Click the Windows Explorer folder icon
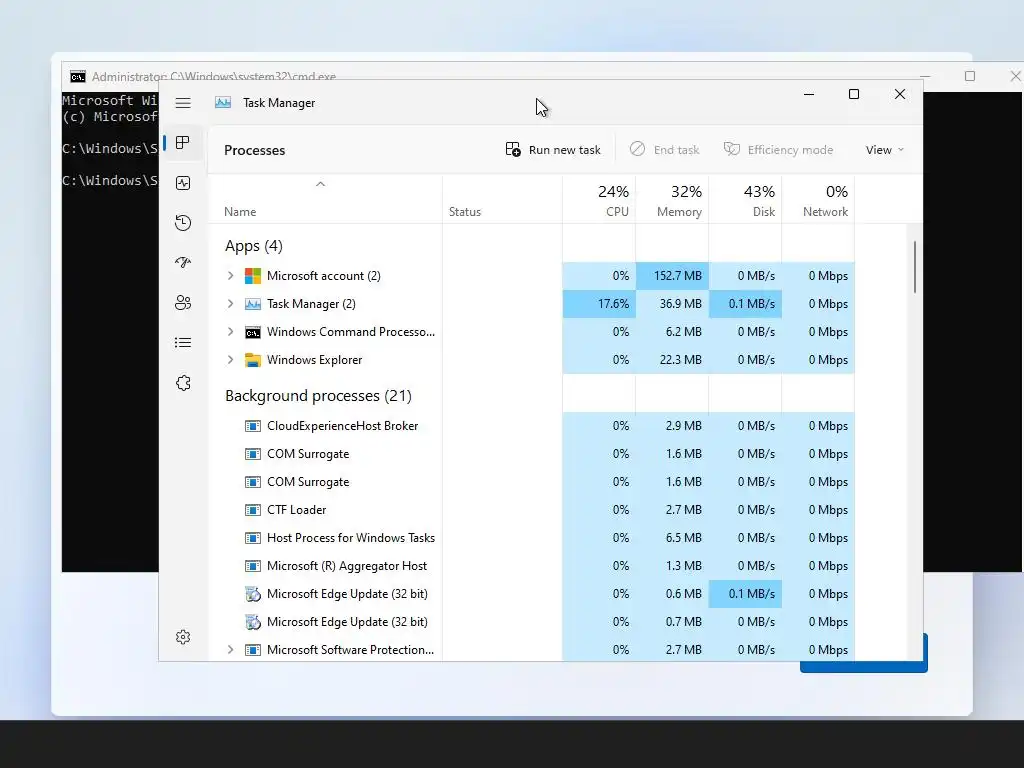 tap(253, 360)
